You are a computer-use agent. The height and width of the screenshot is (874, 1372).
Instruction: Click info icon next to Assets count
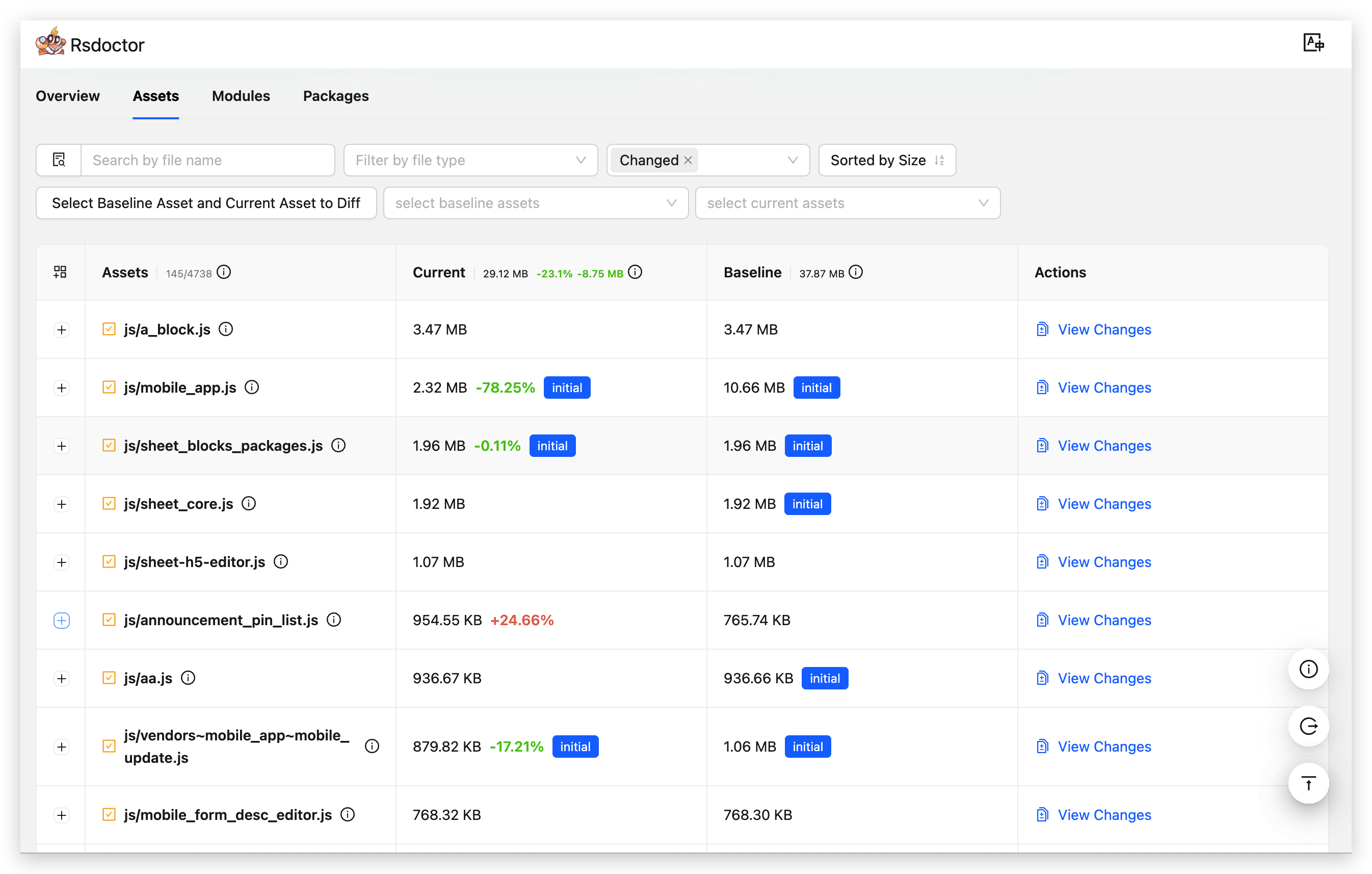(x=224, y=272)
